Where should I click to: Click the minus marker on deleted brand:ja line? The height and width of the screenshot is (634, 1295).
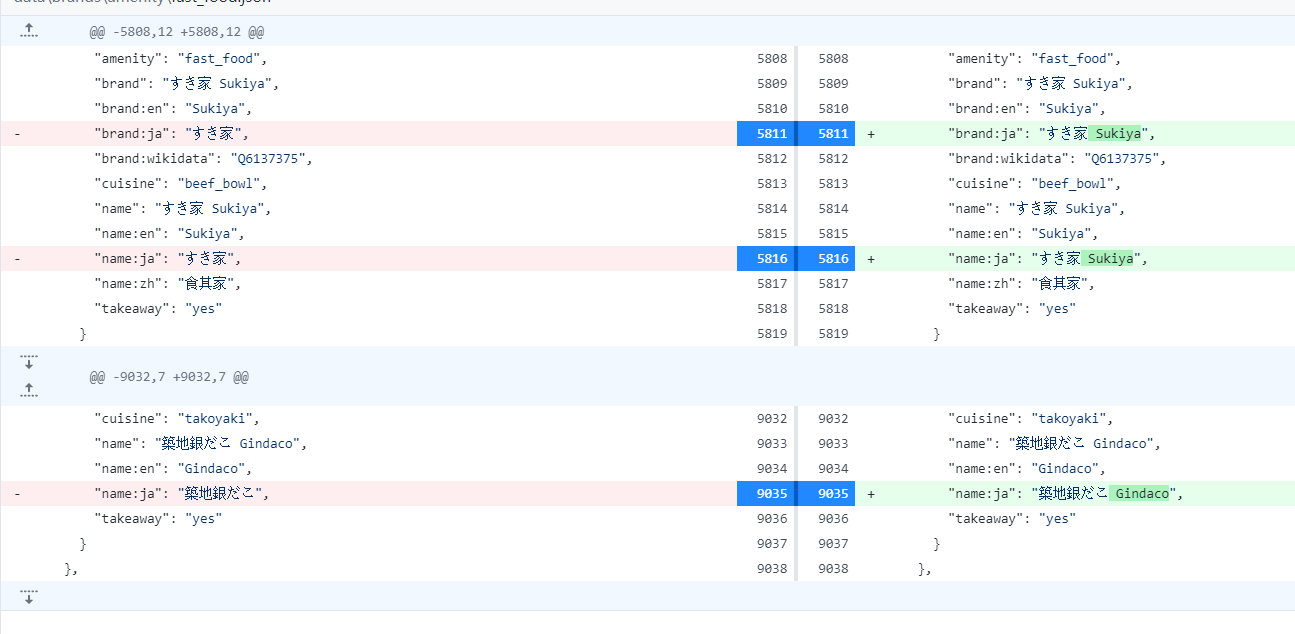[x=17, y=133]
